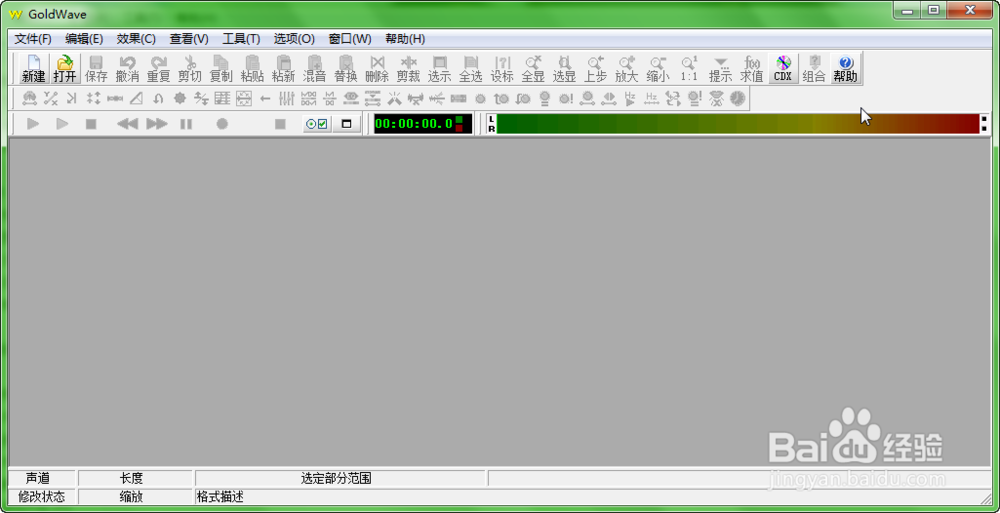Click the 新建 (New) toolbar button

coord(34,69)
